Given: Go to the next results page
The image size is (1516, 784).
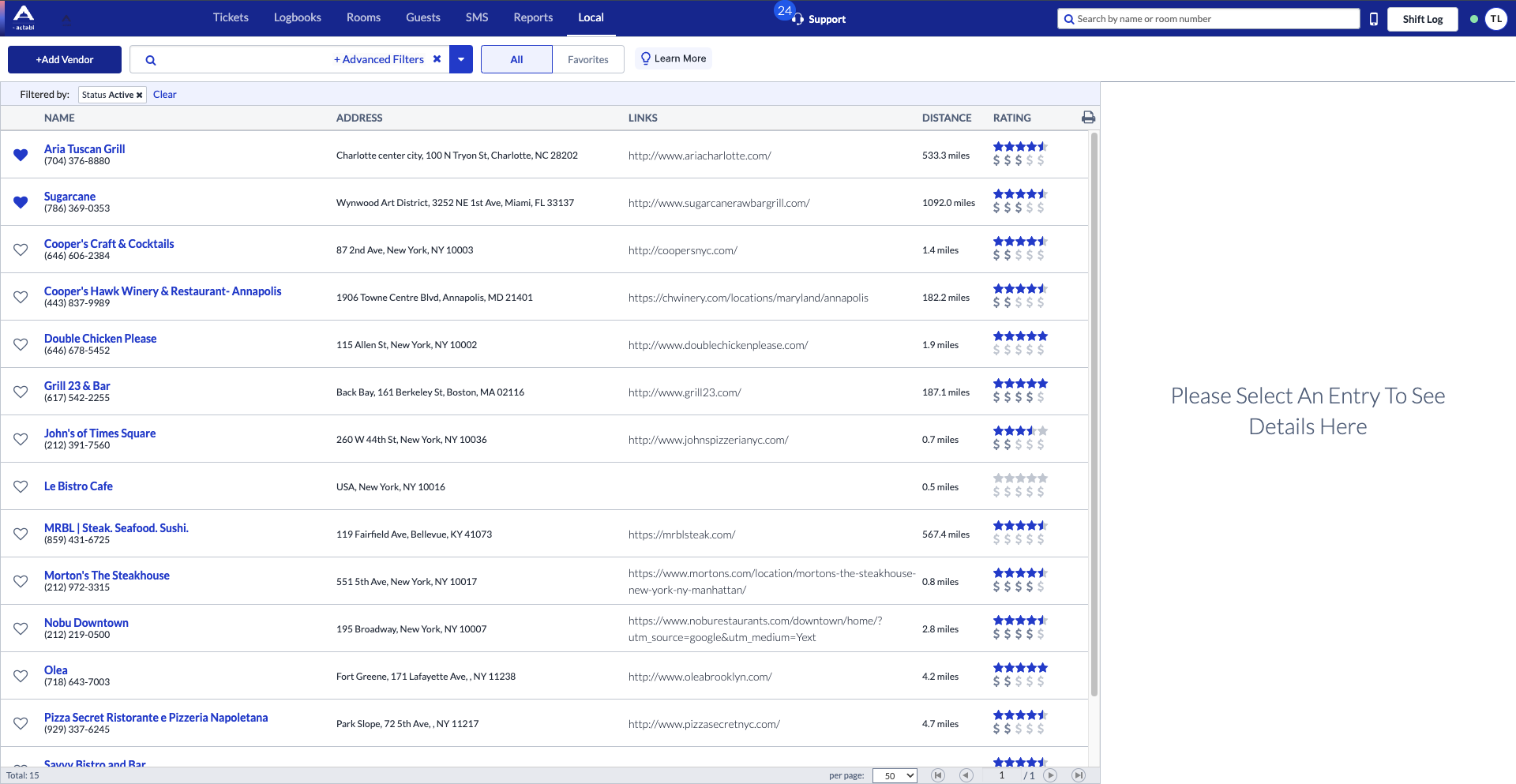Looking at the screenshot, I should point(1050,775).
